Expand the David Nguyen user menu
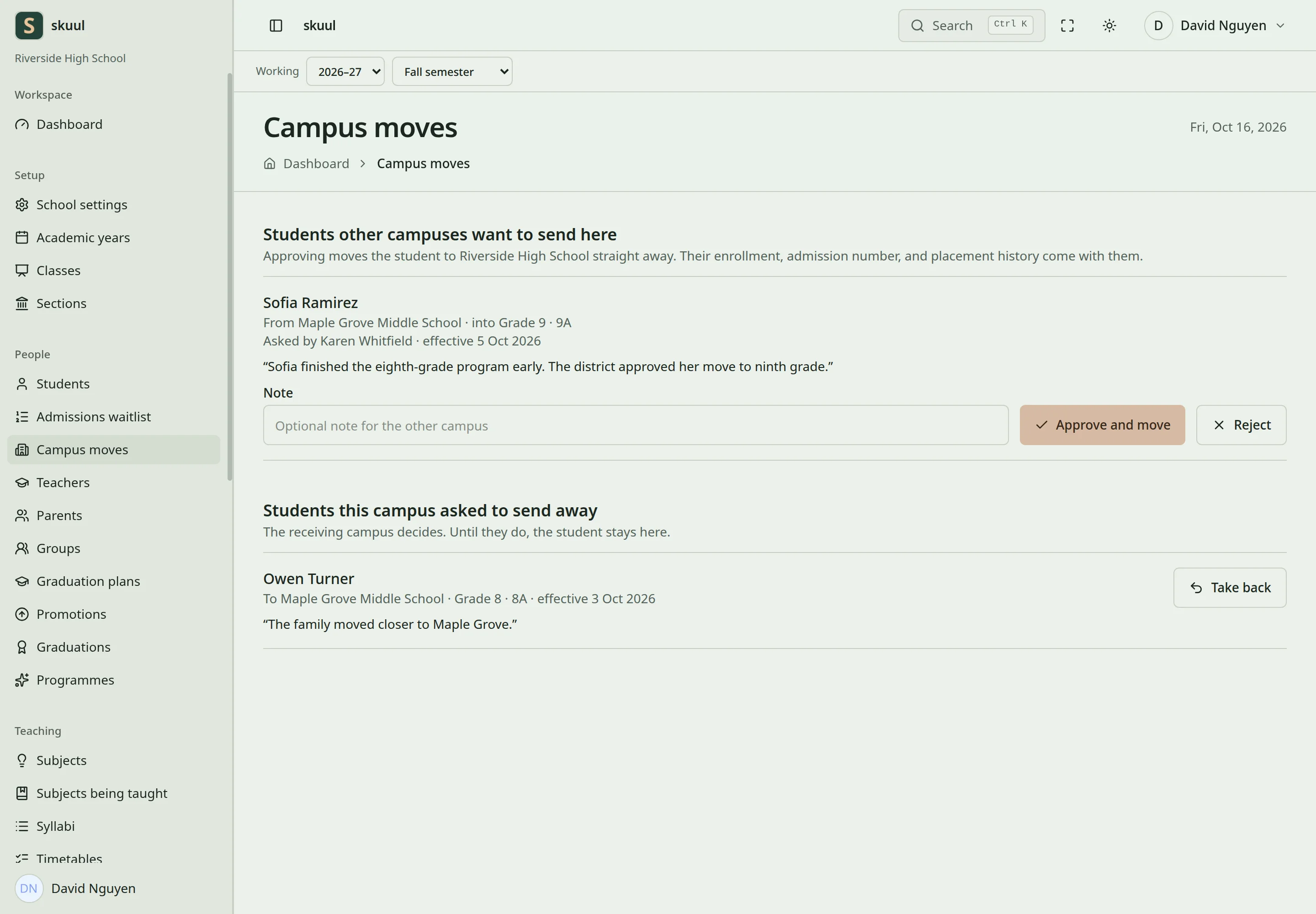 pyautogui.click(x=1215, y=26)
